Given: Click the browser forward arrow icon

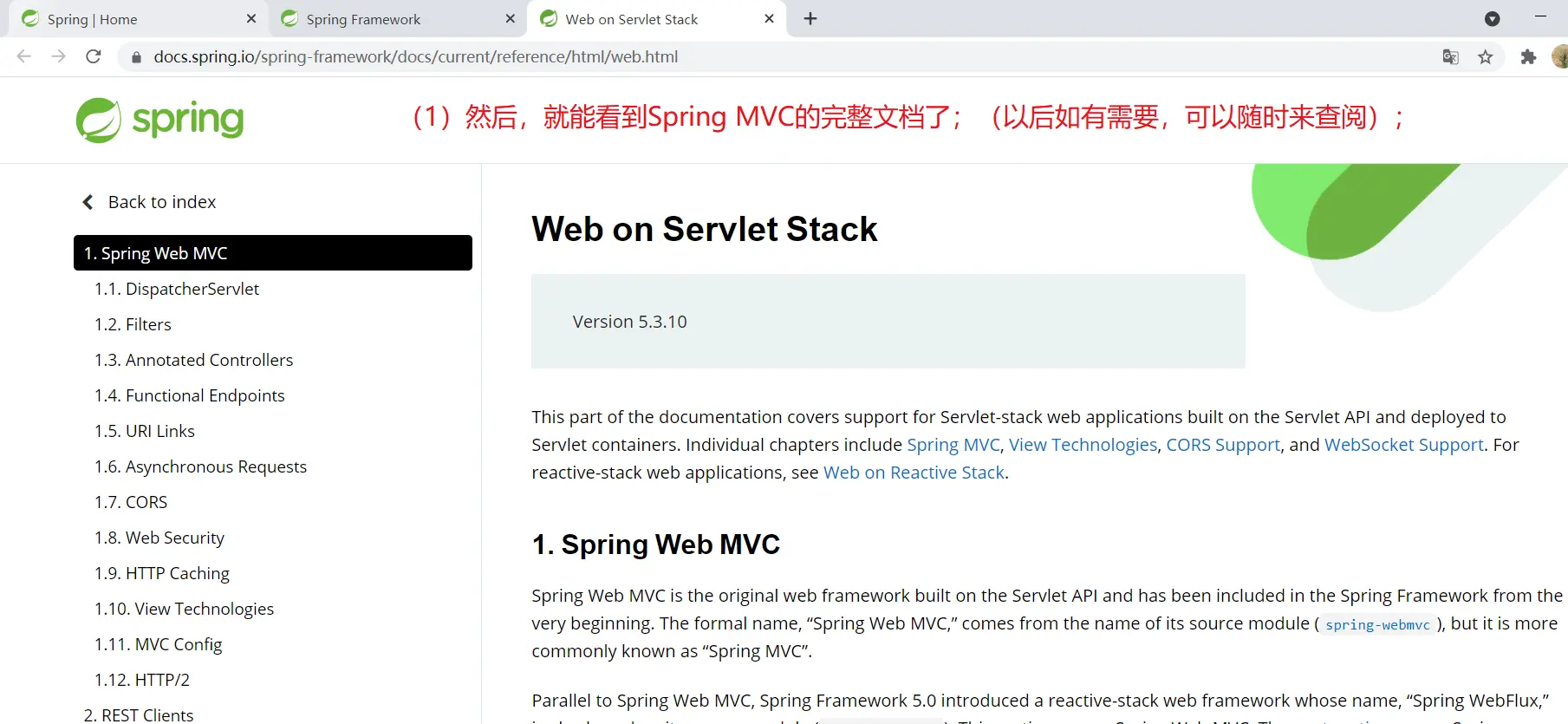Looking at the screenshot, I should [x=59, y=56].
